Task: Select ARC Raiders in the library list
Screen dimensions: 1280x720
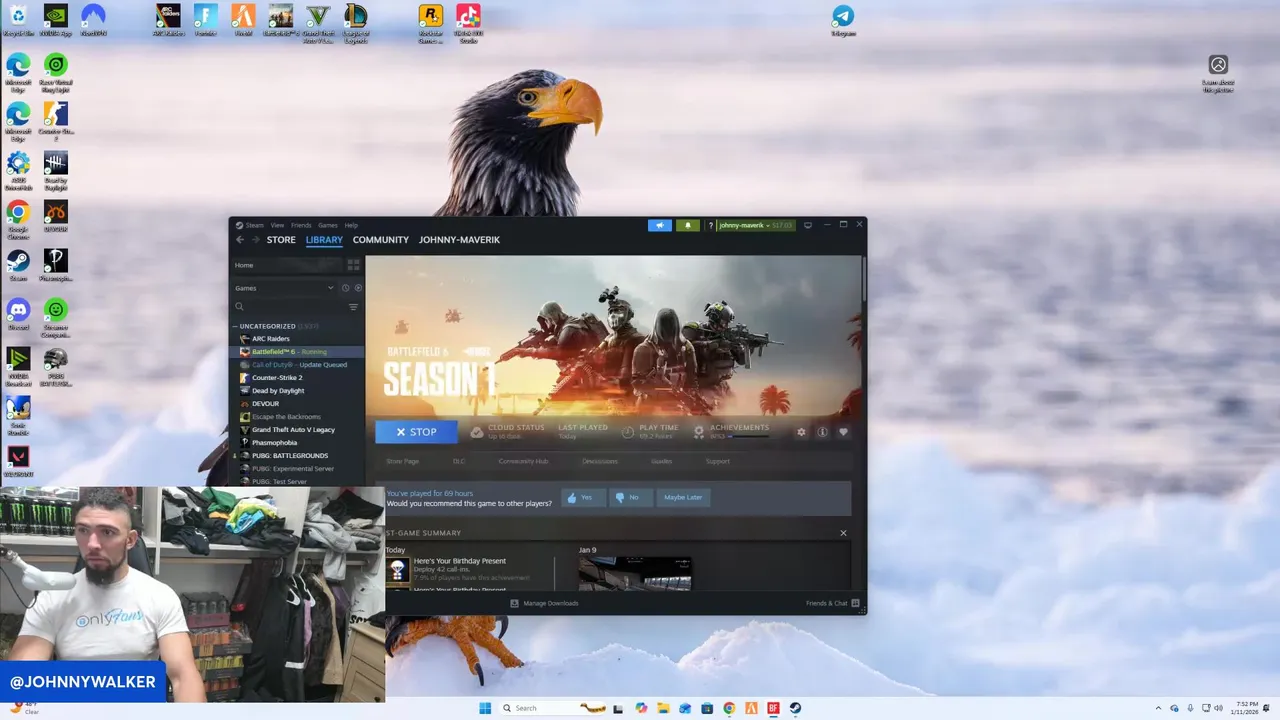Action: [x=270, y=339]
